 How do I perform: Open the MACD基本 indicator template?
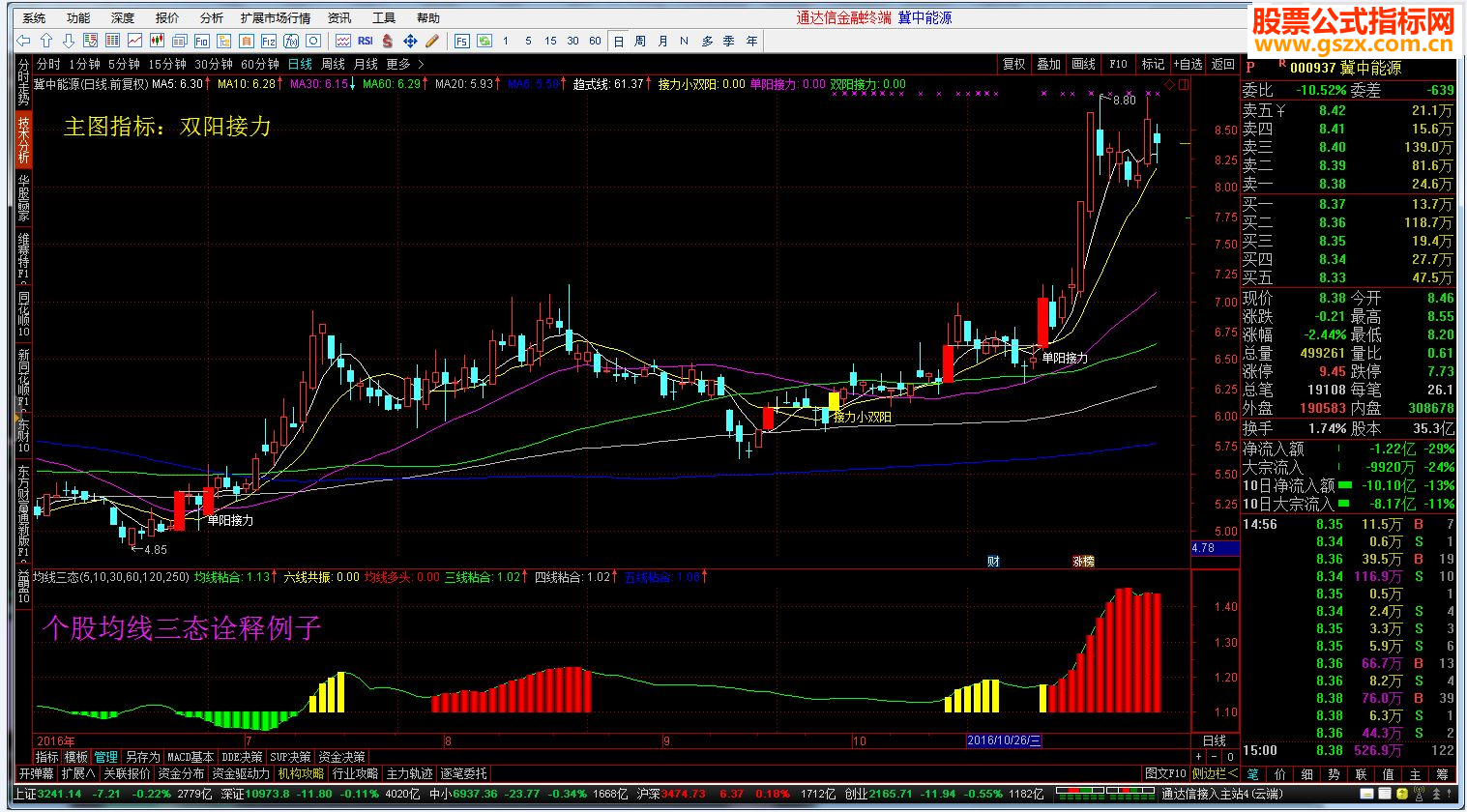click(x=191, y=757)
